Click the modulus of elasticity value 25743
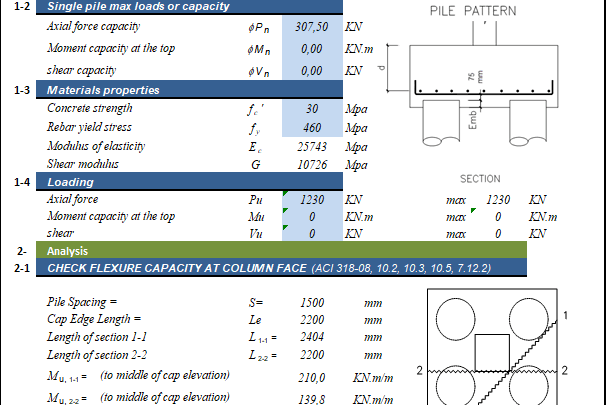Viewport: 606px width, 405px height. [312, 147]
